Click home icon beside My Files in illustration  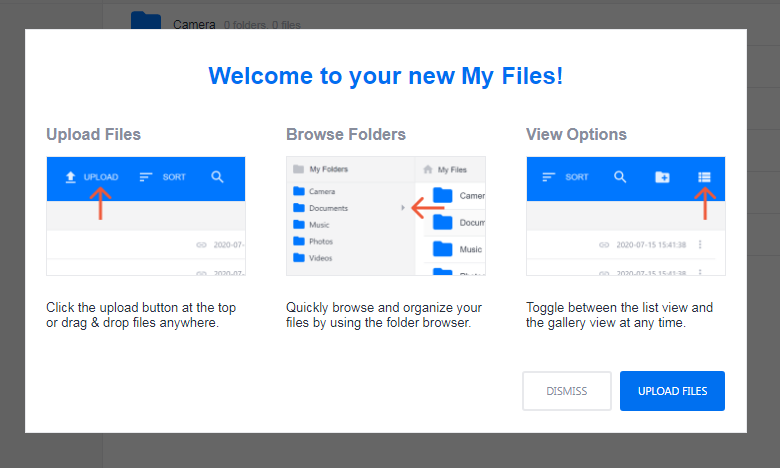428,170
